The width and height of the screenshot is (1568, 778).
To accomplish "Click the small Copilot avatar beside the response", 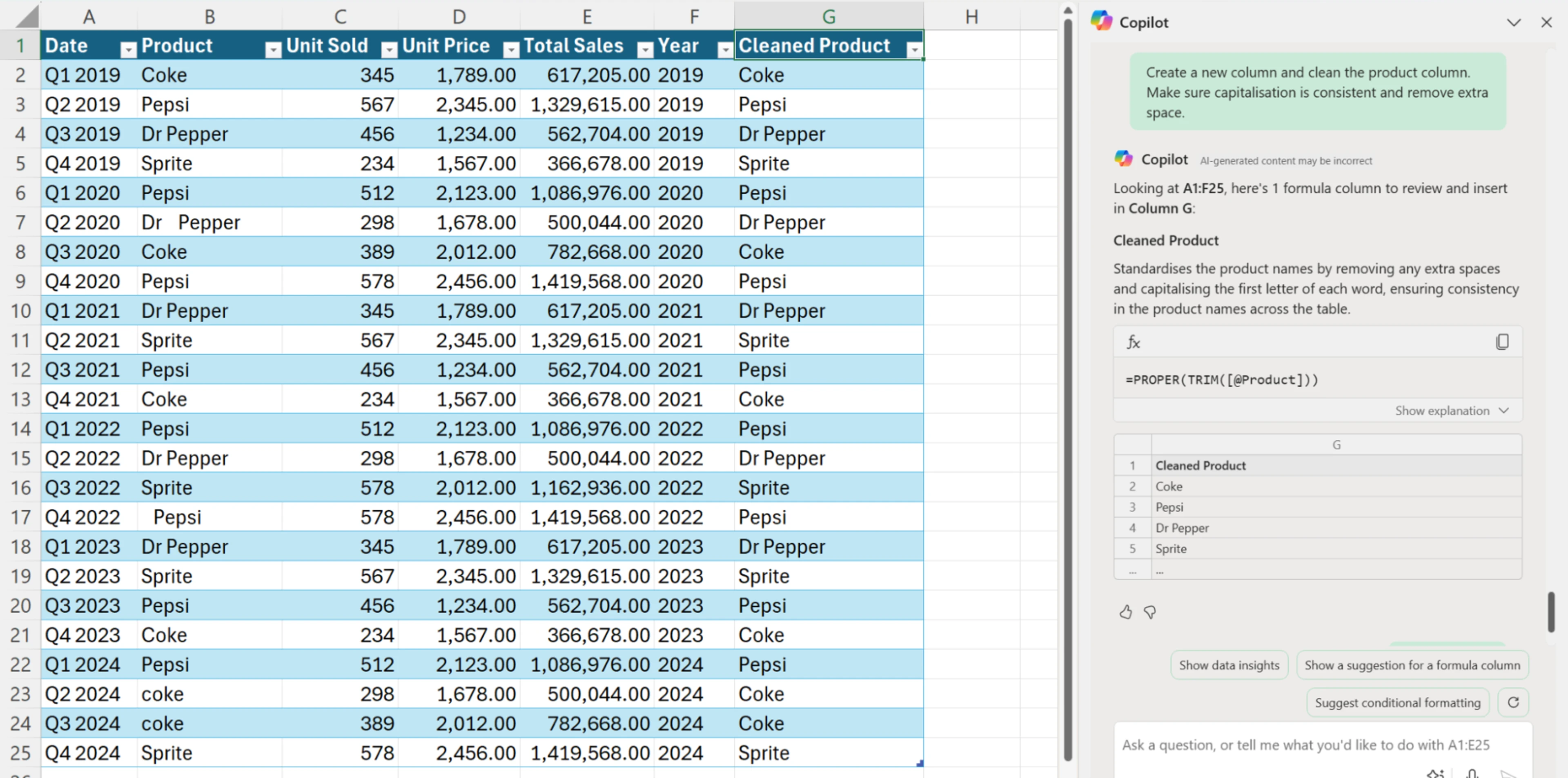I will (1123, 159).
